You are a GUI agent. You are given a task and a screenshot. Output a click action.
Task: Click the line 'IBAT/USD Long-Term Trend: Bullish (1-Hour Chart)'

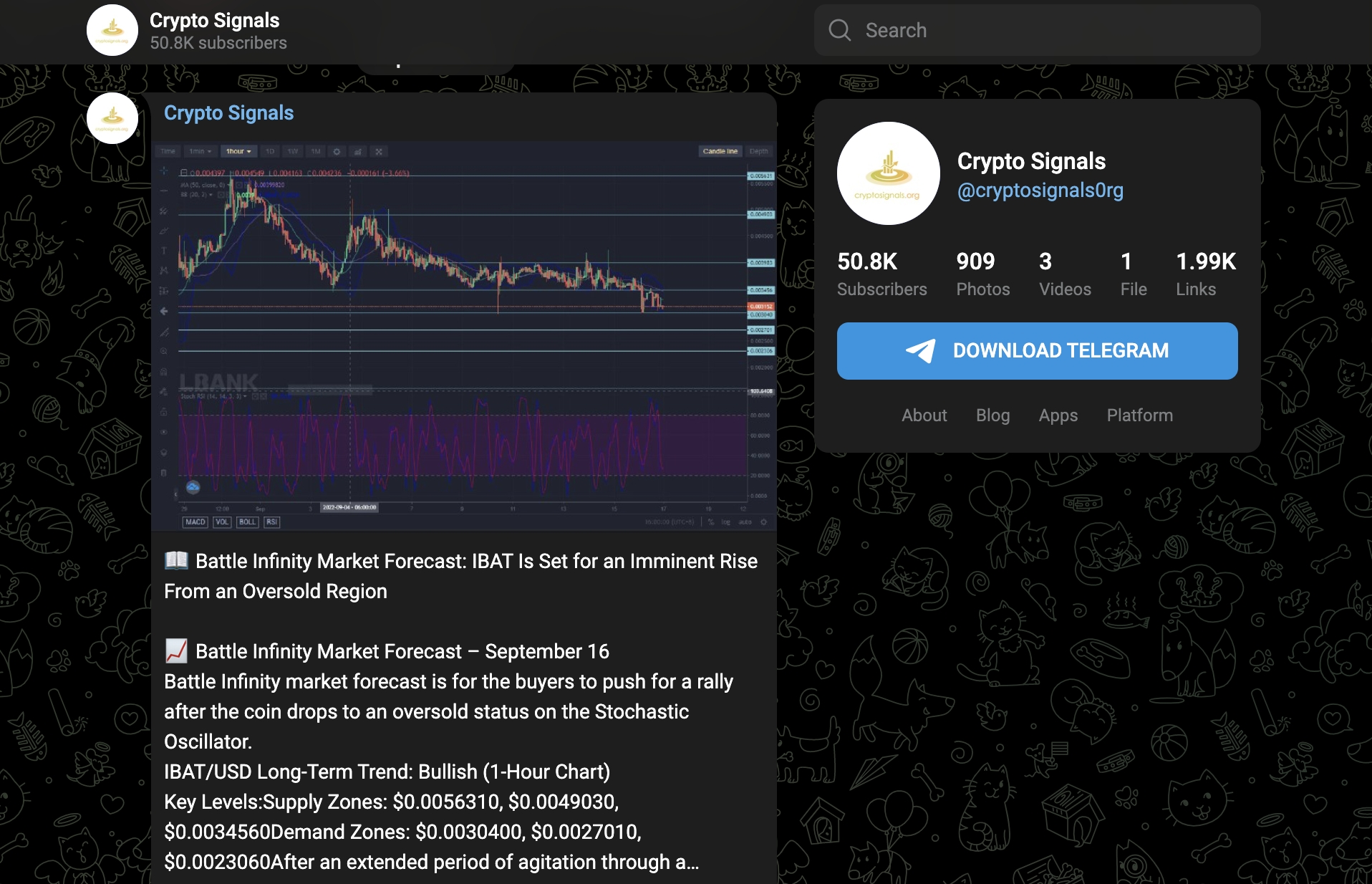point(387,772)
